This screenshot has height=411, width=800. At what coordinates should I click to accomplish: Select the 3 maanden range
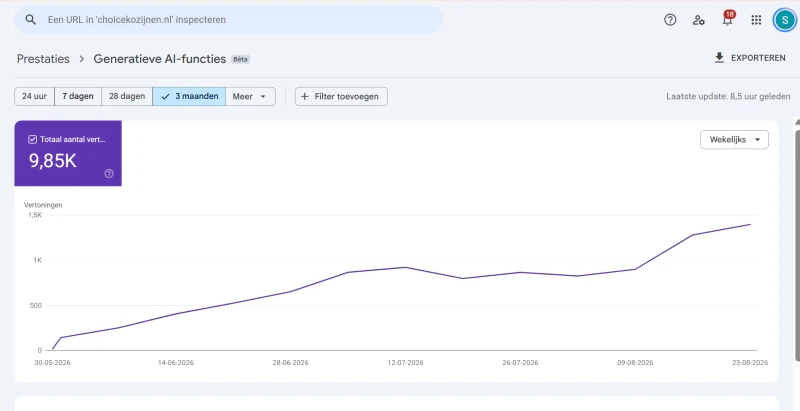[x=189, y=96]
